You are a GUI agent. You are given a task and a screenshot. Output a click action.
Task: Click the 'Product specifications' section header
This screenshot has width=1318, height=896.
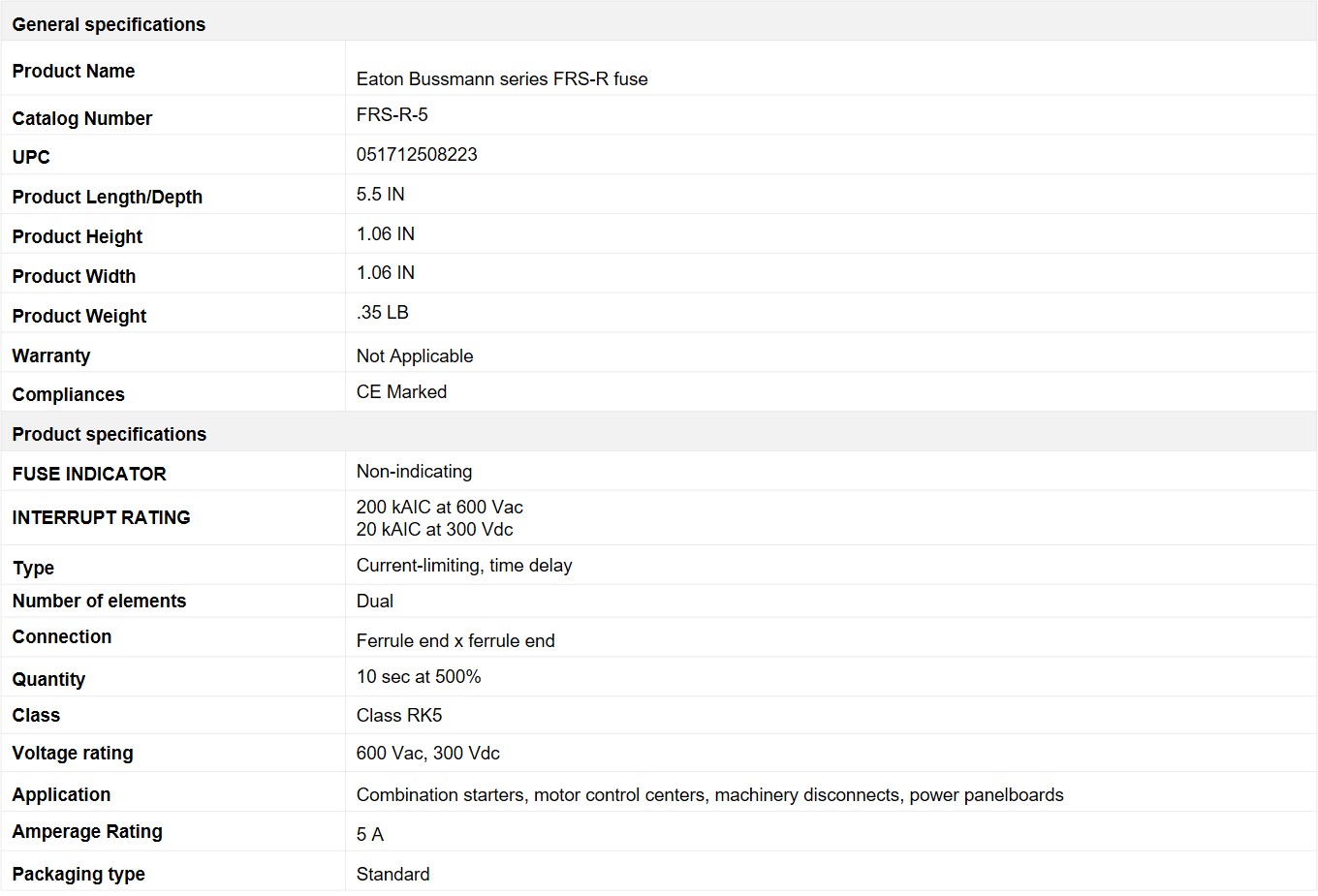109,434
